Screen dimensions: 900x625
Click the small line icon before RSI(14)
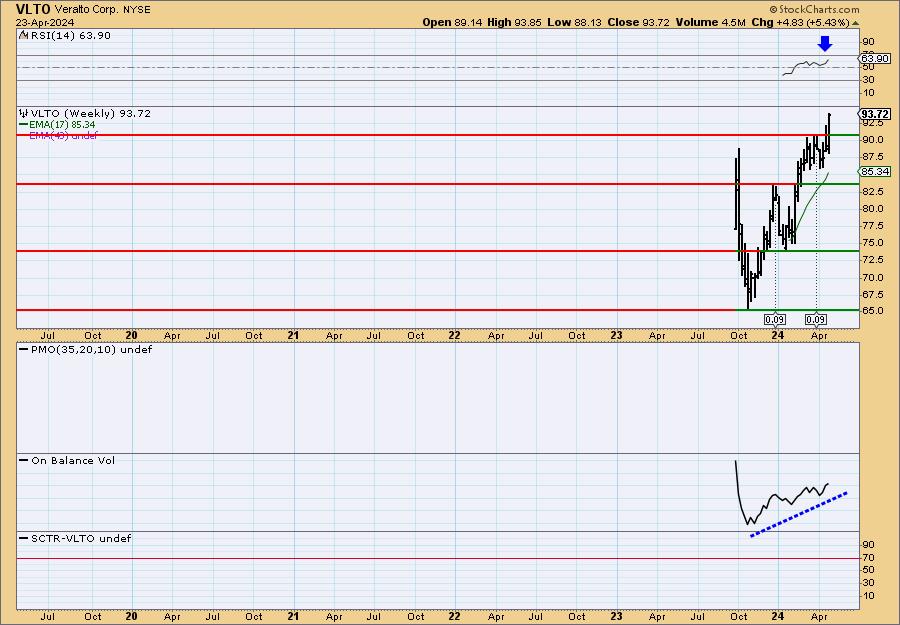23,35
